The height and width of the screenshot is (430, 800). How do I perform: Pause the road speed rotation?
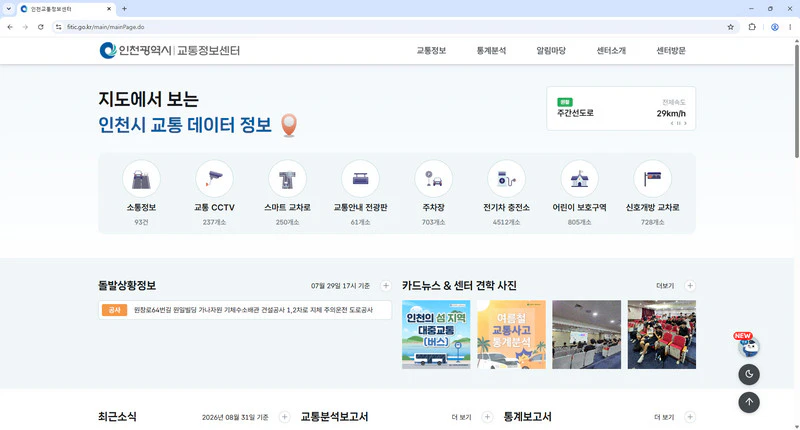(679, 123)
